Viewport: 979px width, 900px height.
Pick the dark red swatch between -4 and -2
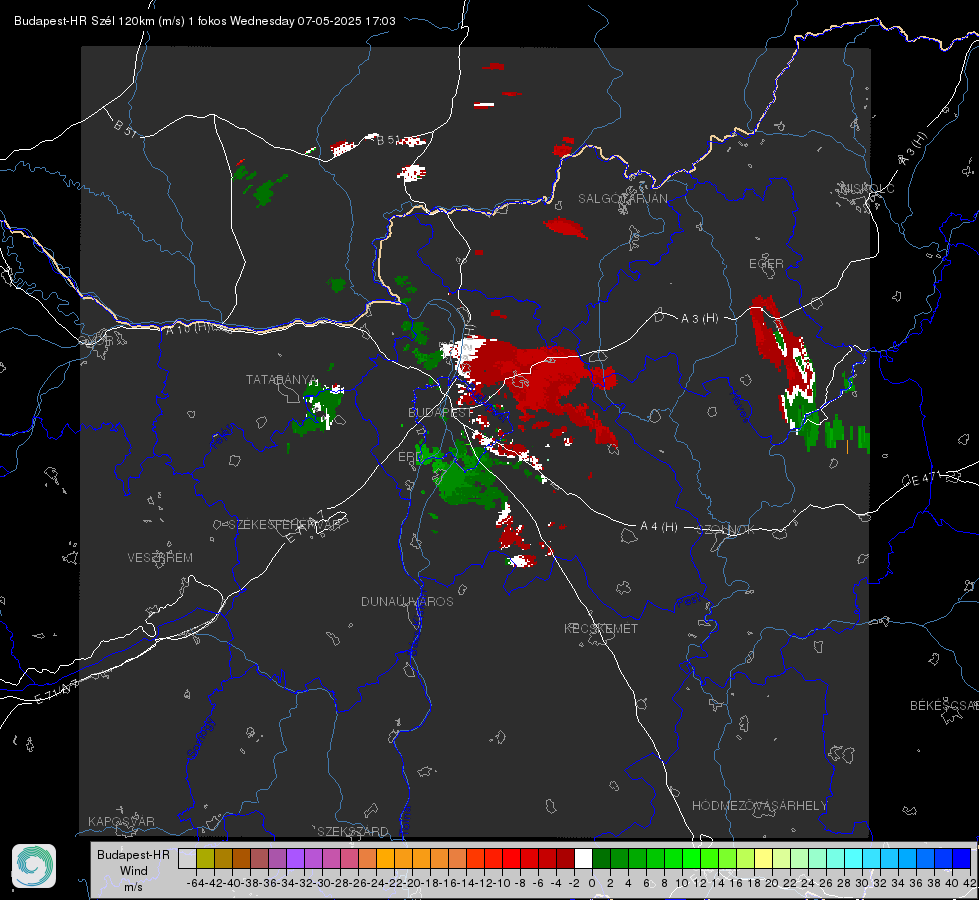[565, 858]
